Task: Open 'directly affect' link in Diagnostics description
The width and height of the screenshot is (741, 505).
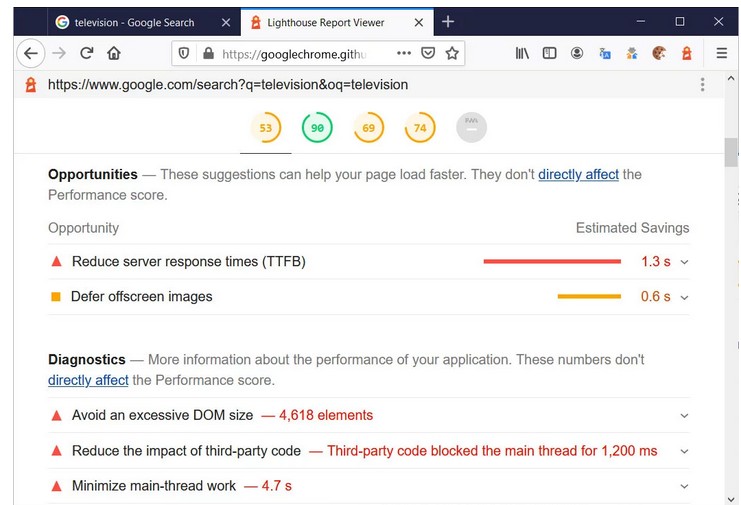Action: tap(88, 380)
